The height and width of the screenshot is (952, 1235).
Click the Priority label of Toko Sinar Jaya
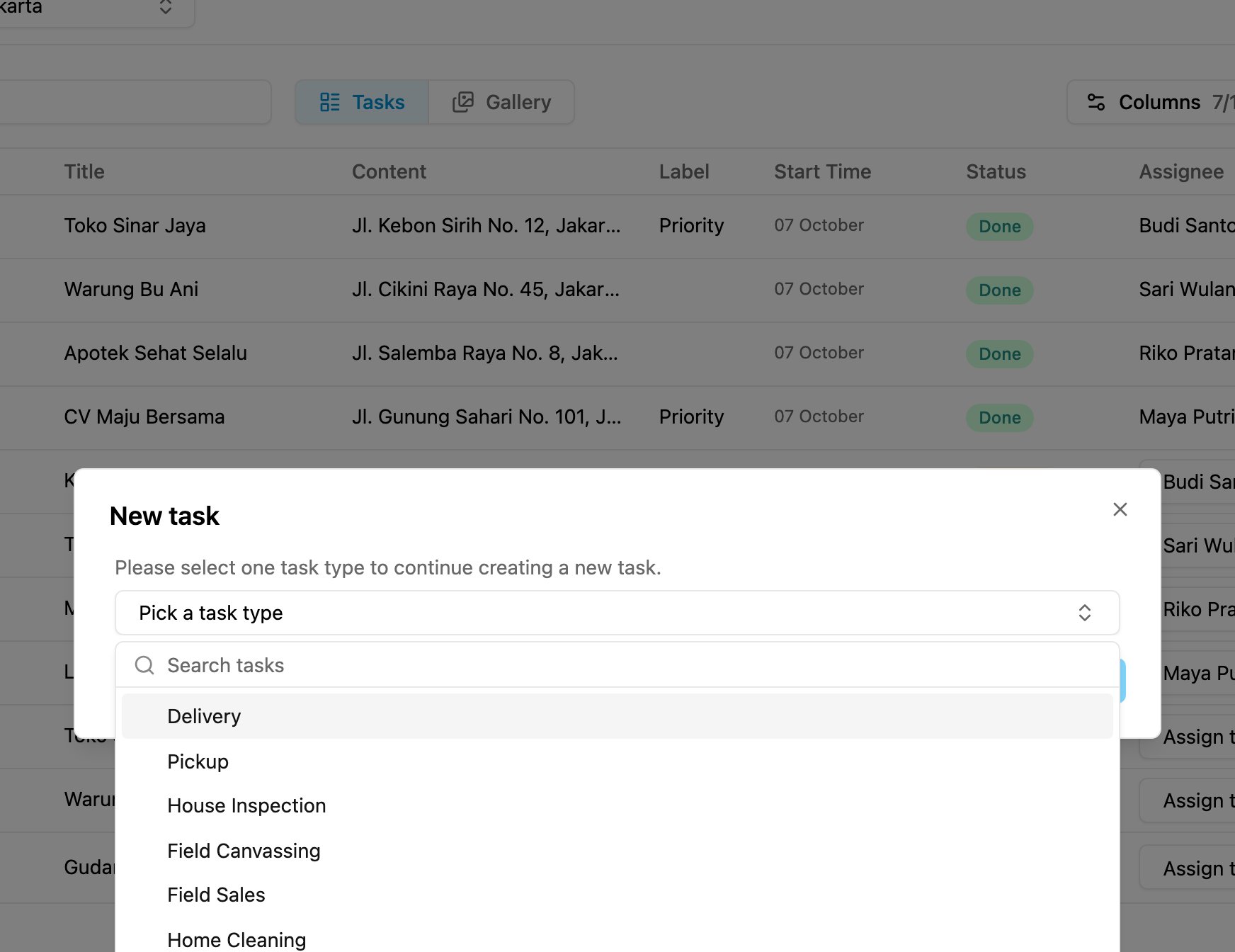pos(691,225)
